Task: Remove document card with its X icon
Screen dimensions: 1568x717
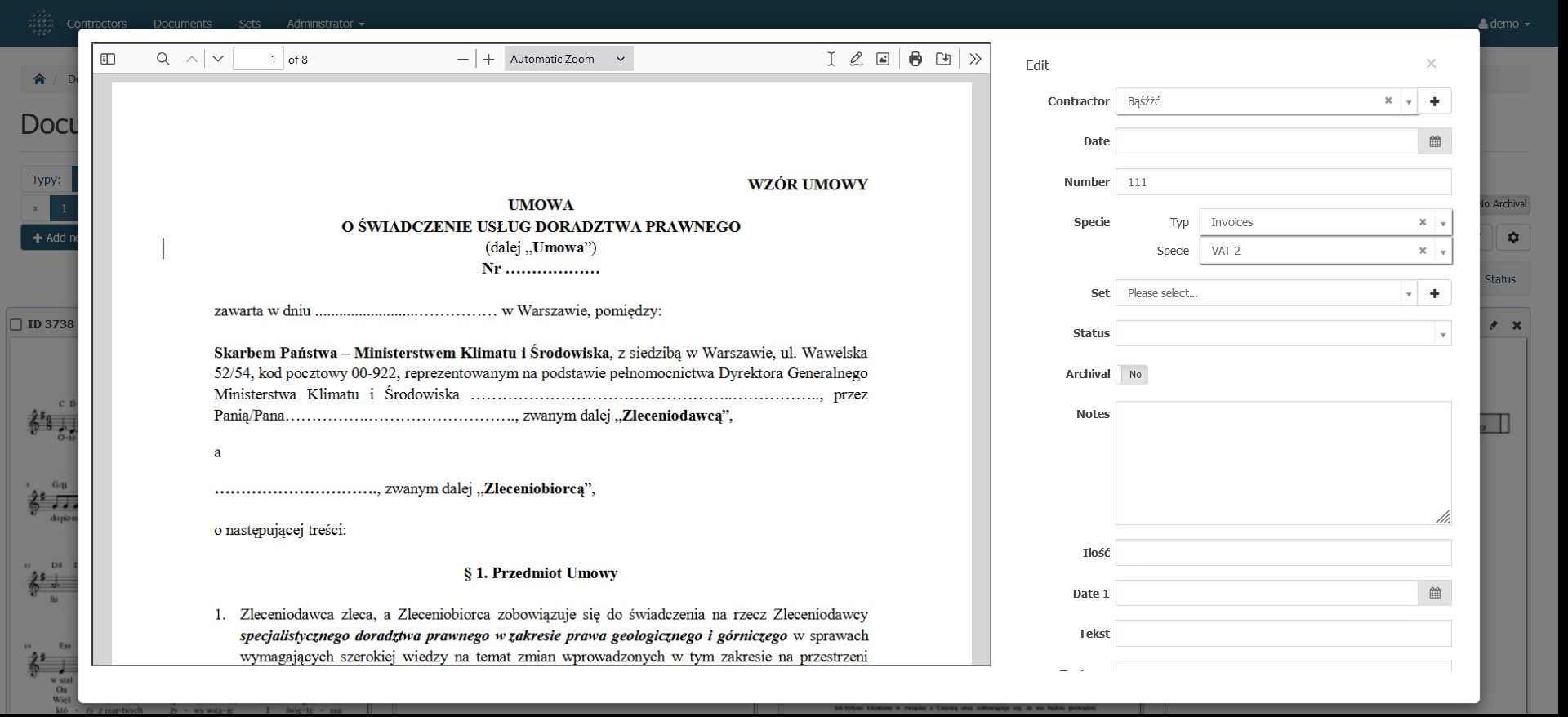Action: [1517, 325]
